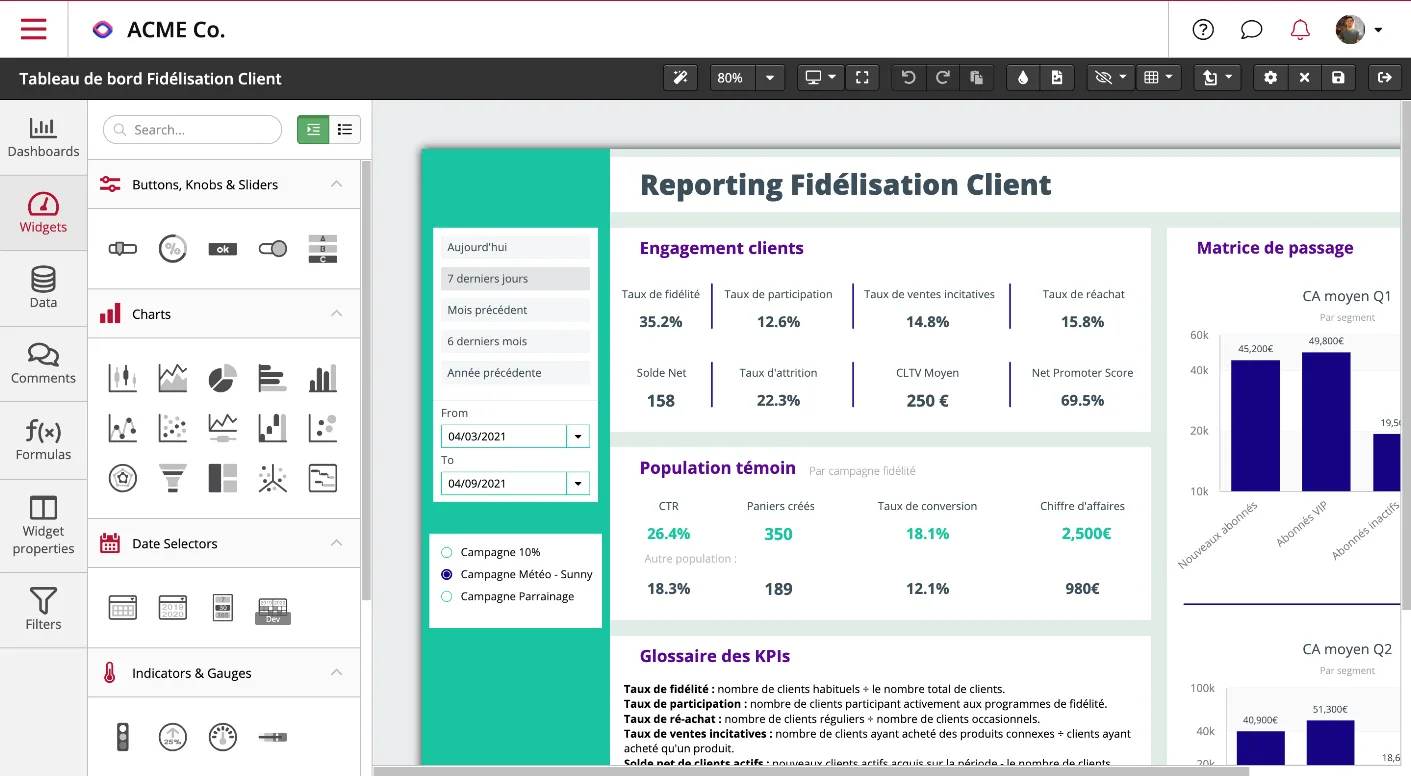Open the hamburger main menu
1411x776 pixels.
[x=34, y=29]
